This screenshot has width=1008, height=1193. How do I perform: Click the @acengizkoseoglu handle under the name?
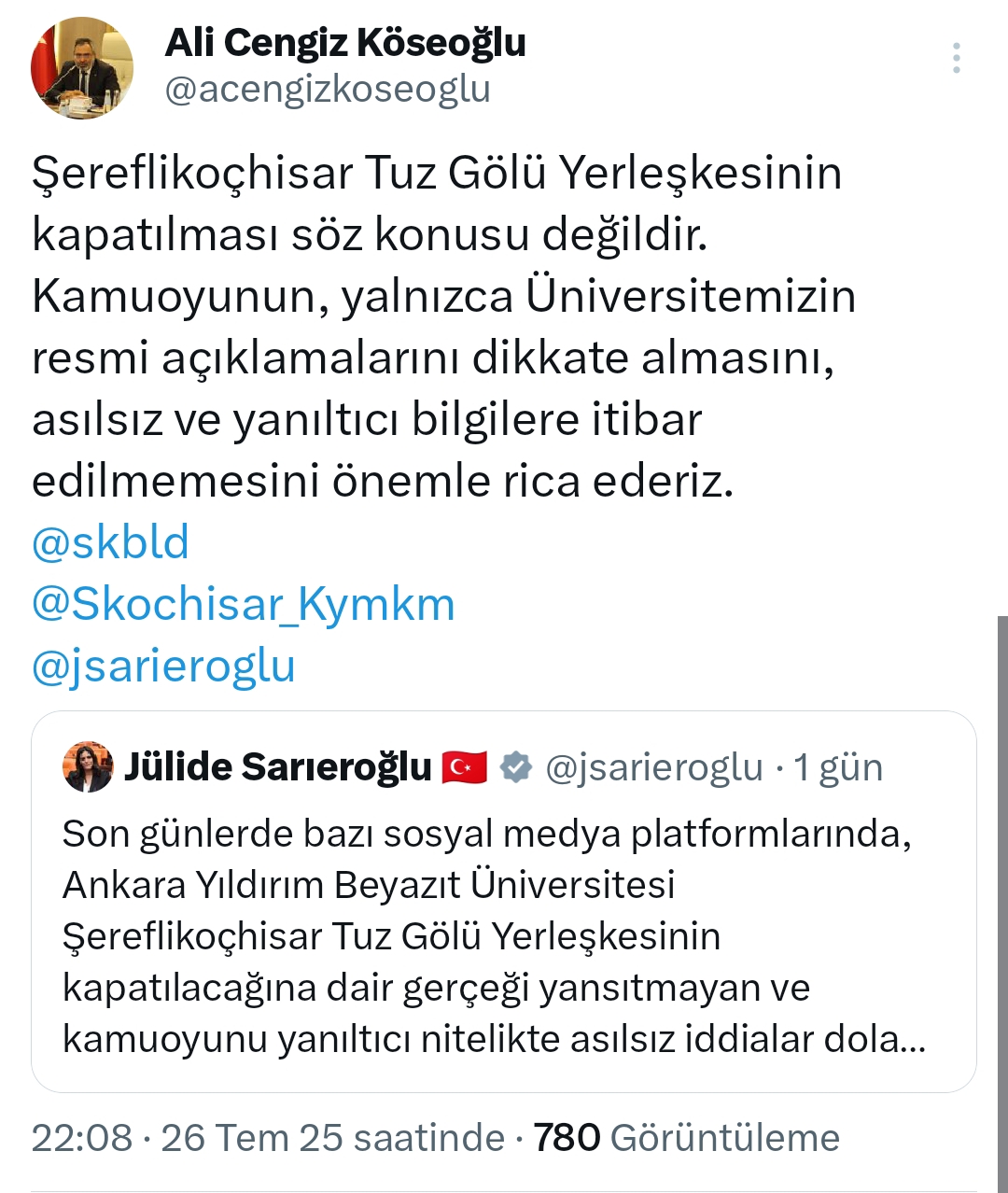point(328,90)
